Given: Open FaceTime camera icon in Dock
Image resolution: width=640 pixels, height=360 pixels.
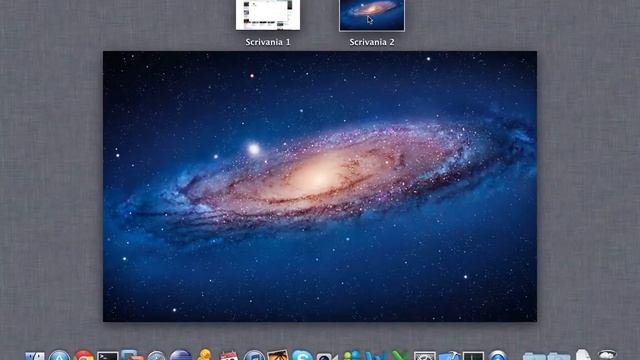Looking at the screenshot, I should point(327,356).
